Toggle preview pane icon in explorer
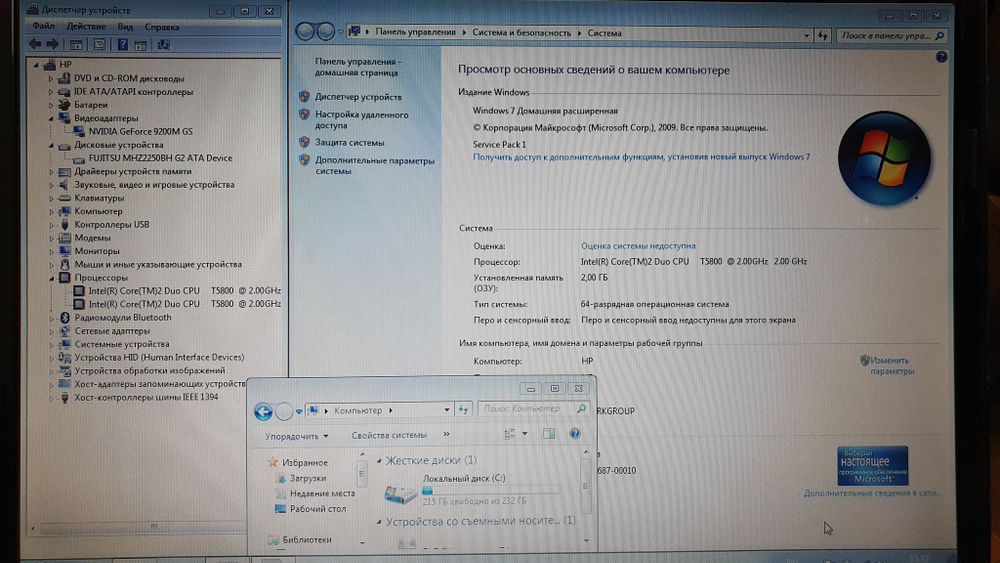This screenshot has height=563, width=1000. coord(548,434)
